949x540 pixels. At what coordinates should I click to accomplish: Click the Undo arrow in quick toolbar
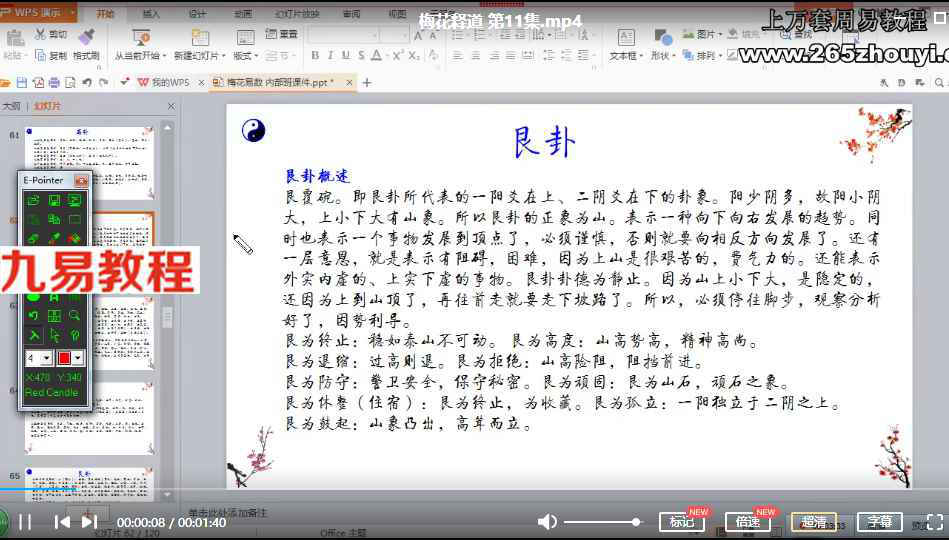87,82
